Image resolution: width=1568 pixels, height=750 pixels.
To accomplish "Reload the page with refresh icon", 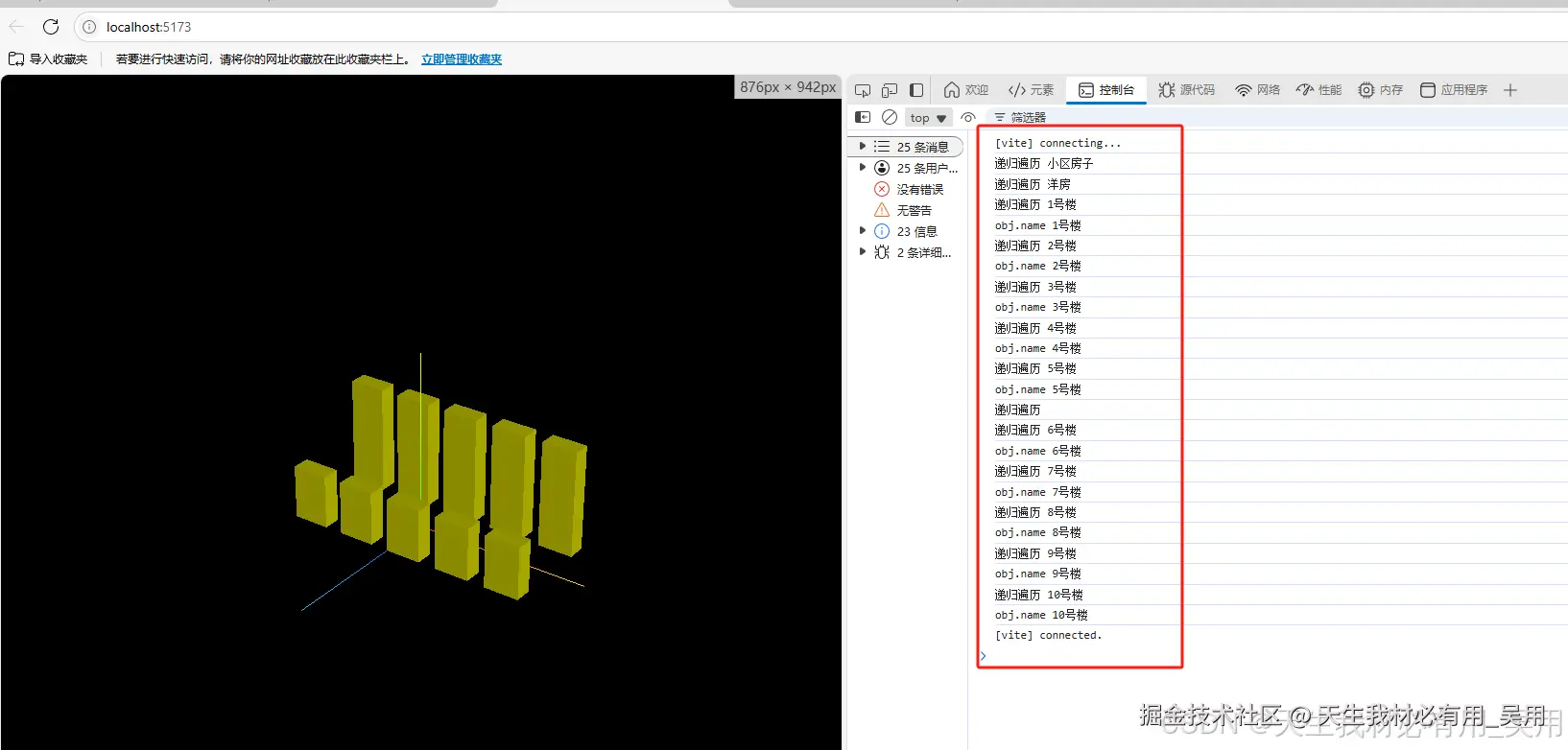I will 51,27.
